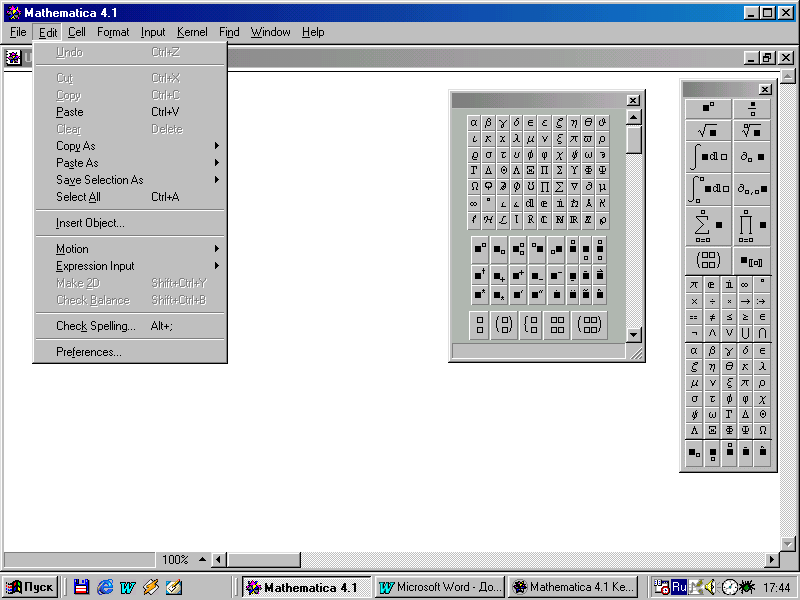The height and width of the screenshot is (600, 800).
Task: Insert the rule arrow → symbol
Action: point(745,301)
